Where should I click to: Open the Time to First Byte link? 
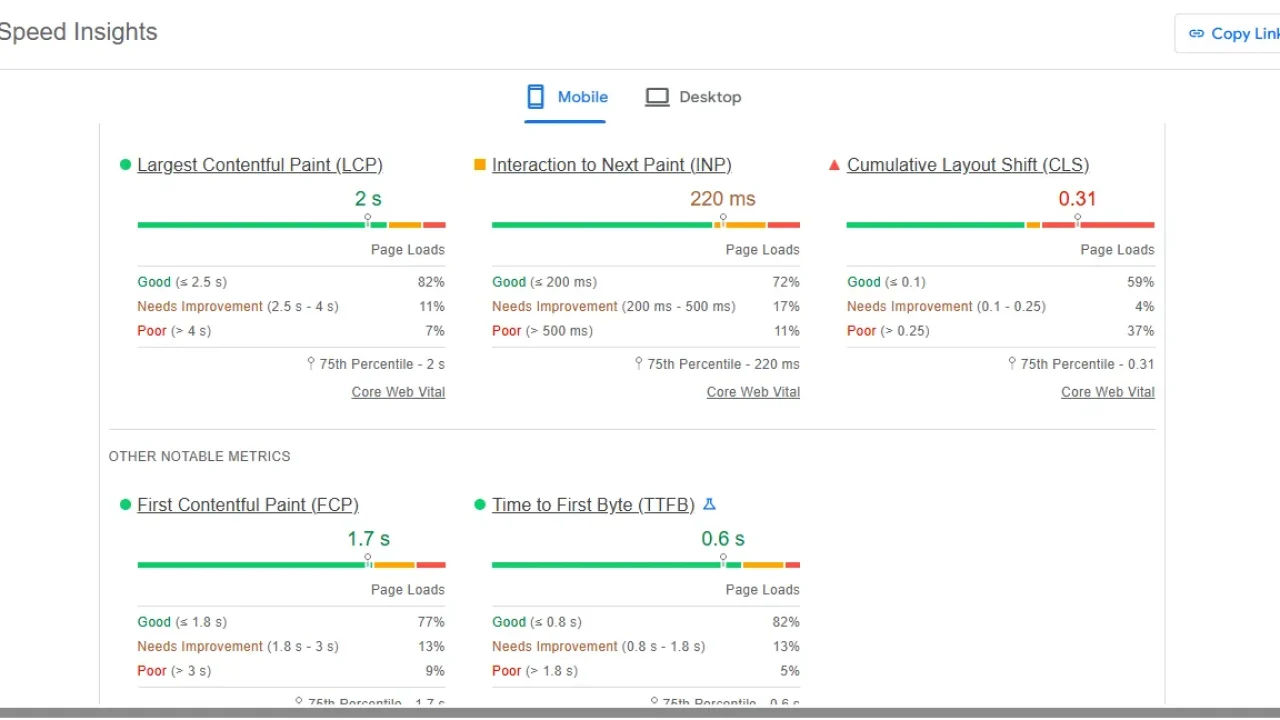click(593, 504)
